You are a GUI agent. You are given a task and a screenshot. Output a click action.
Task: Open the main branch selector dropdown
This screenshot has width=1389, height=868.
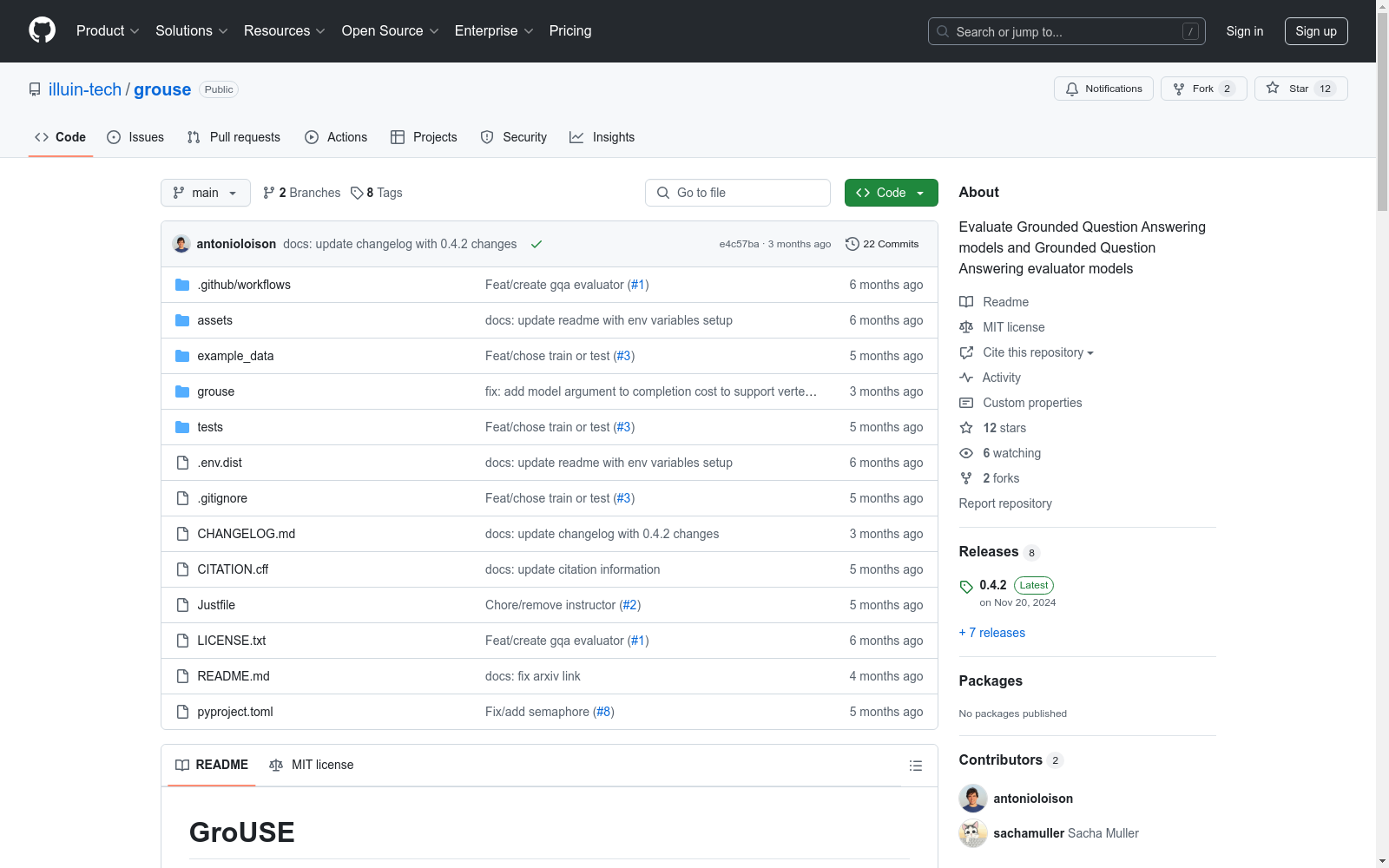click(x=206, y=193)
